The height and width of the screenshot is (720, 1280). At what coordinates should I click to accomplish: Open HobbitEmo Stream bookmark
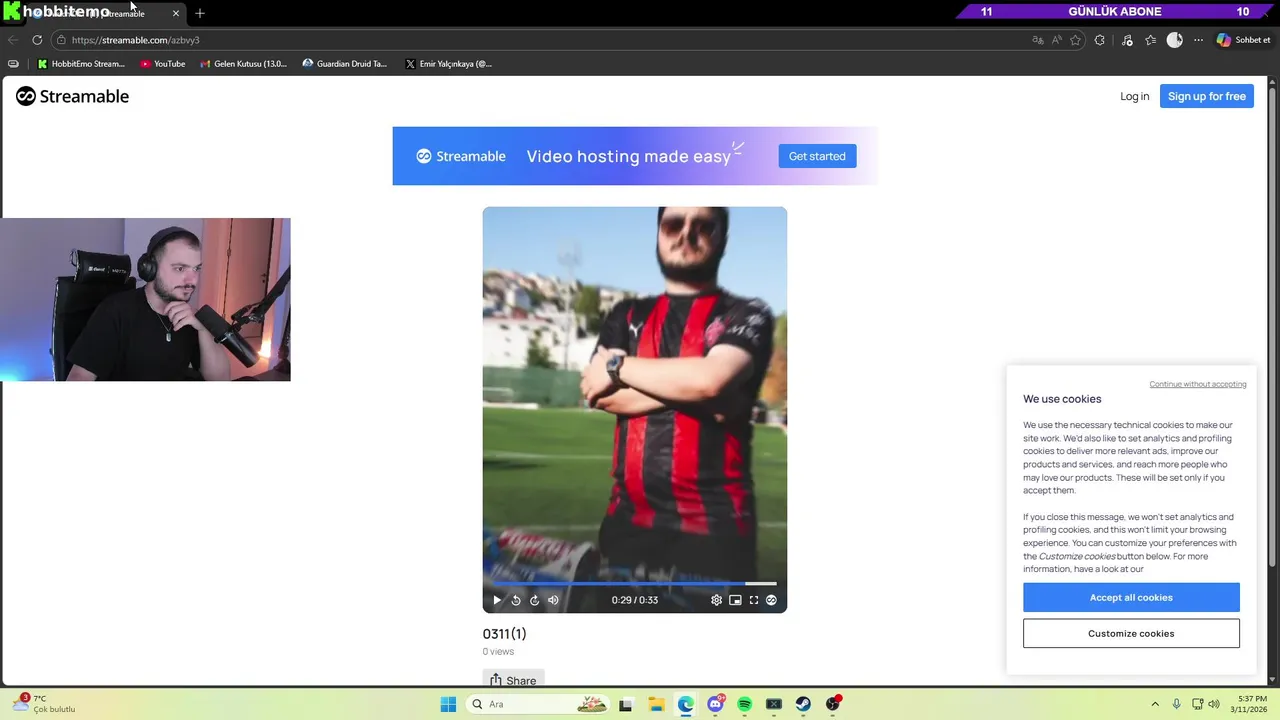(x=81, y=64)
